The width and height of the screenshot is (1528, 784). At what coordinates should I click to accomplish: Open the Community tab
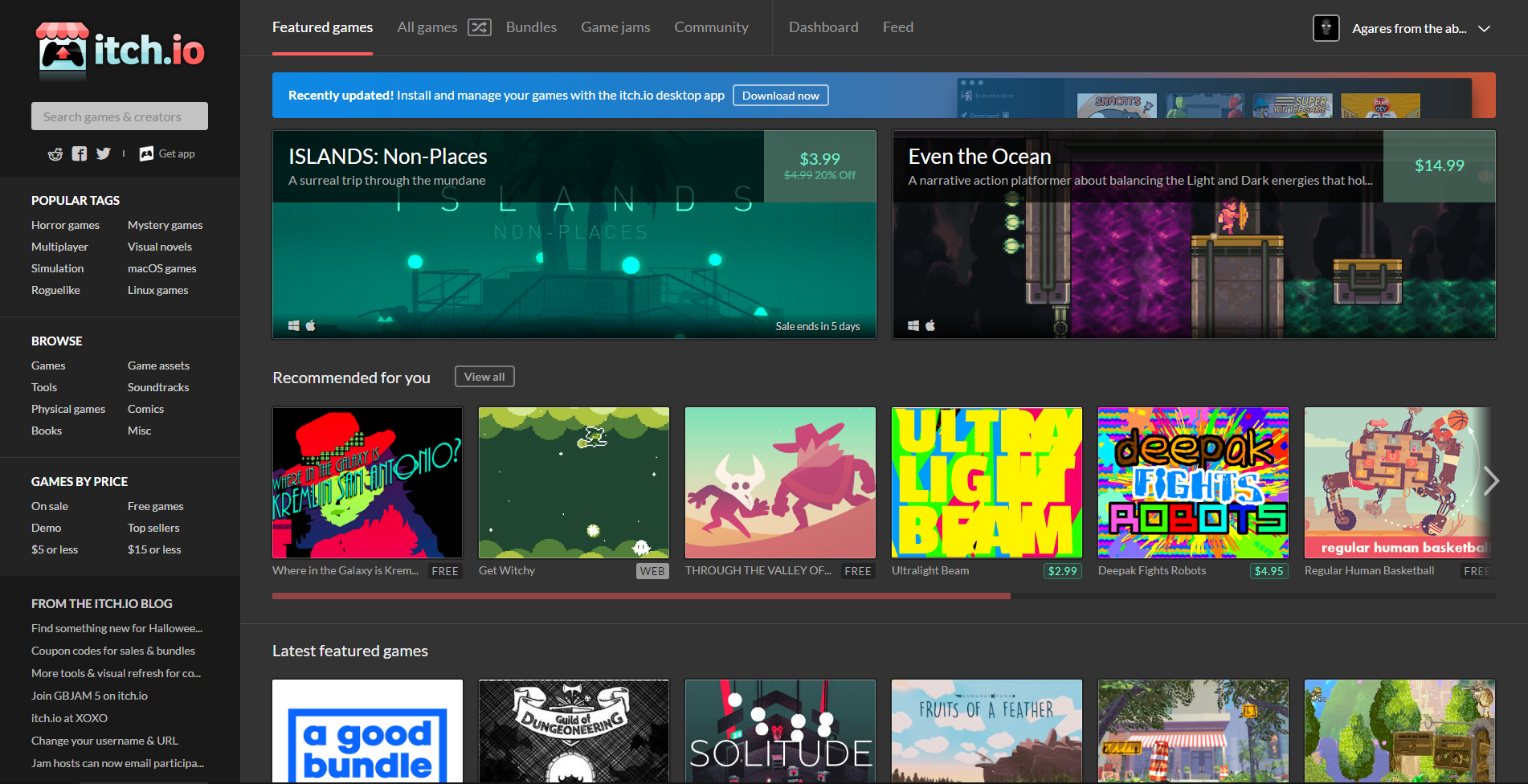(x=711, y=27)
